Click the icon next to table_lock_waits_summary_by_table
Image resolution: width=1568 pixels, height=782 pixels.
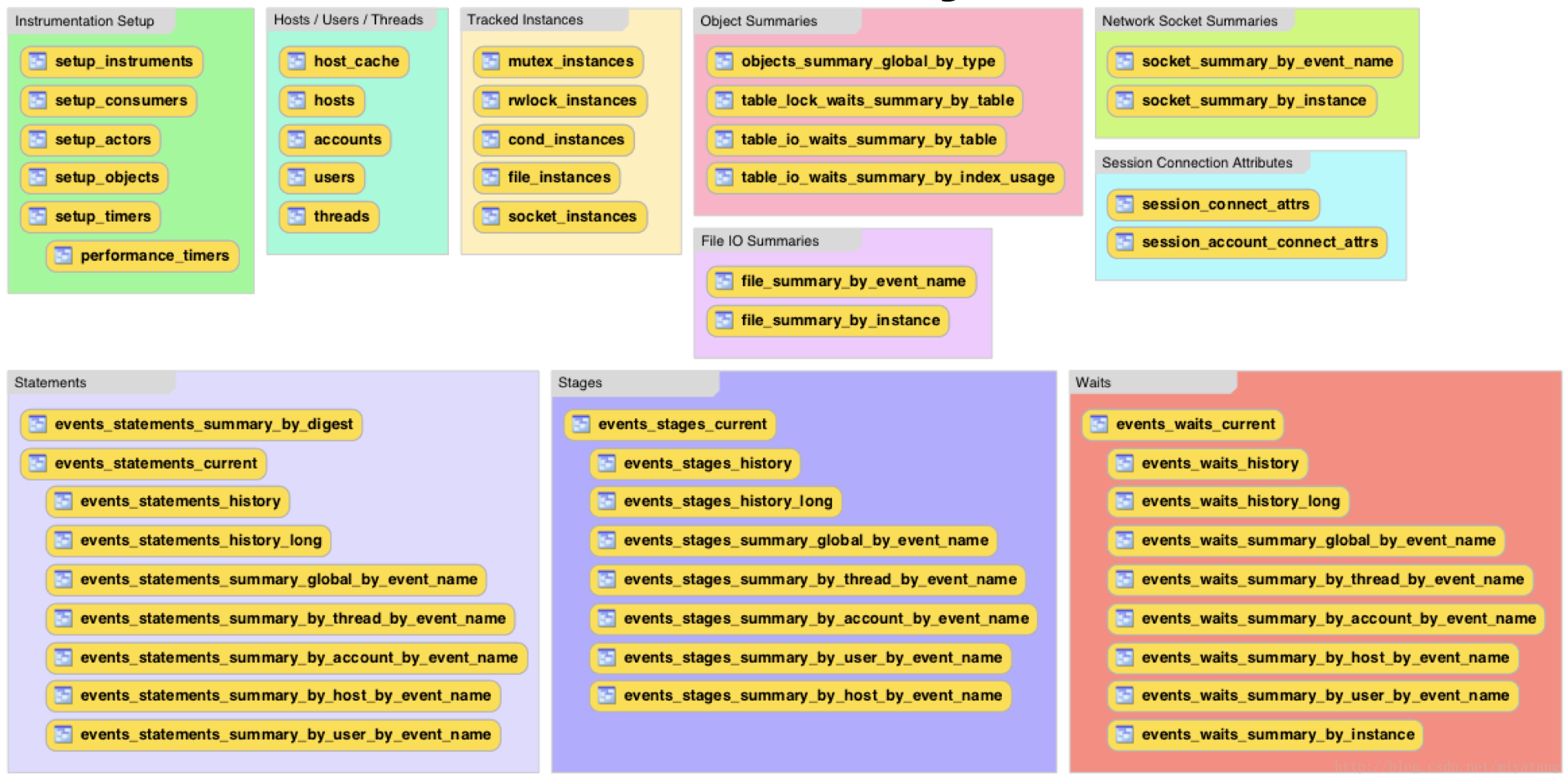point(724,100)
